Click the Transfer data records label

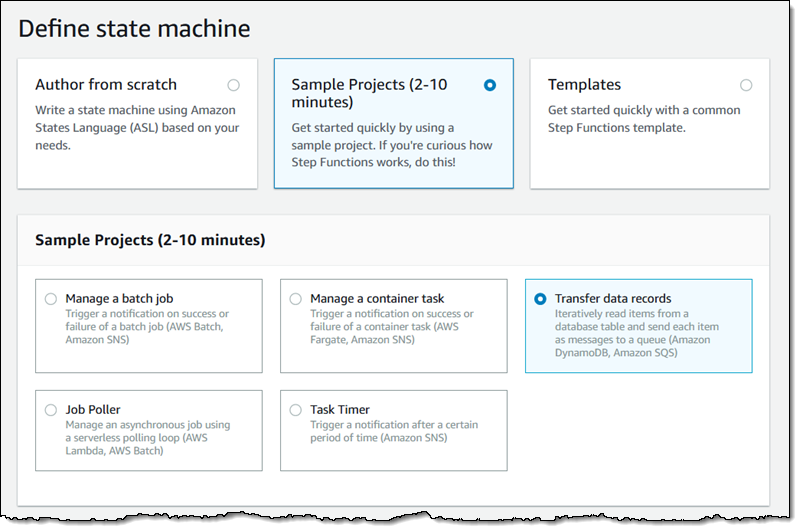pyautogui.click(x=613, y=298)
